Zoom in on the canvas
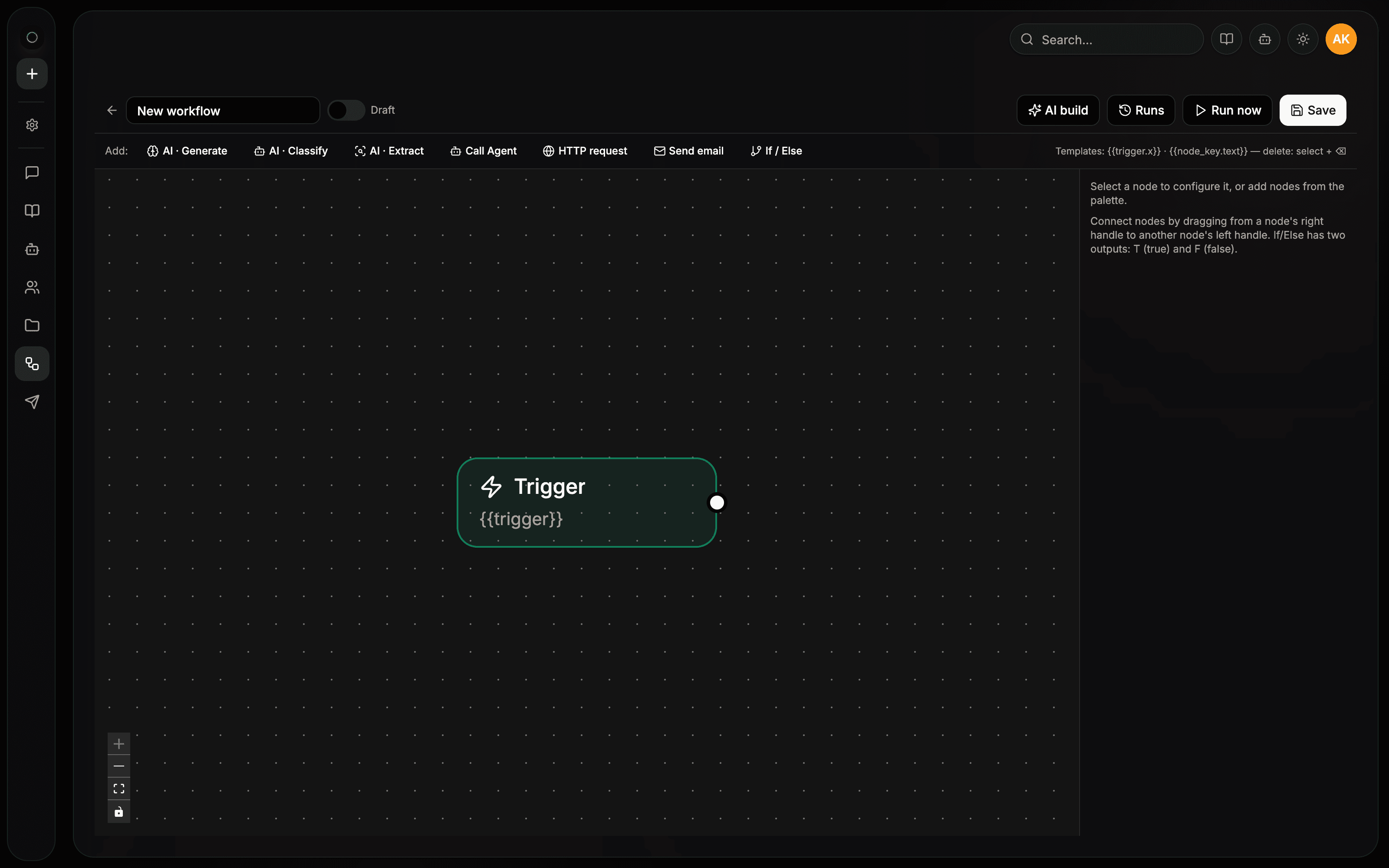Image resolution: width=1389 pixels, height=868 pixels. pyautogui.click(x=119, y=744)
